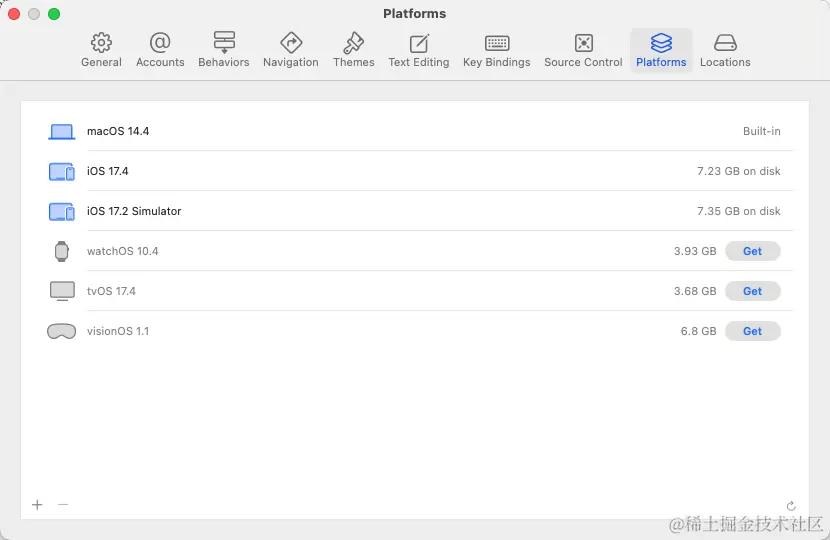Click the 7.23 GB on disk text
Image resolution: width=830 pixels, height=540 pixels.
(738, 172)
